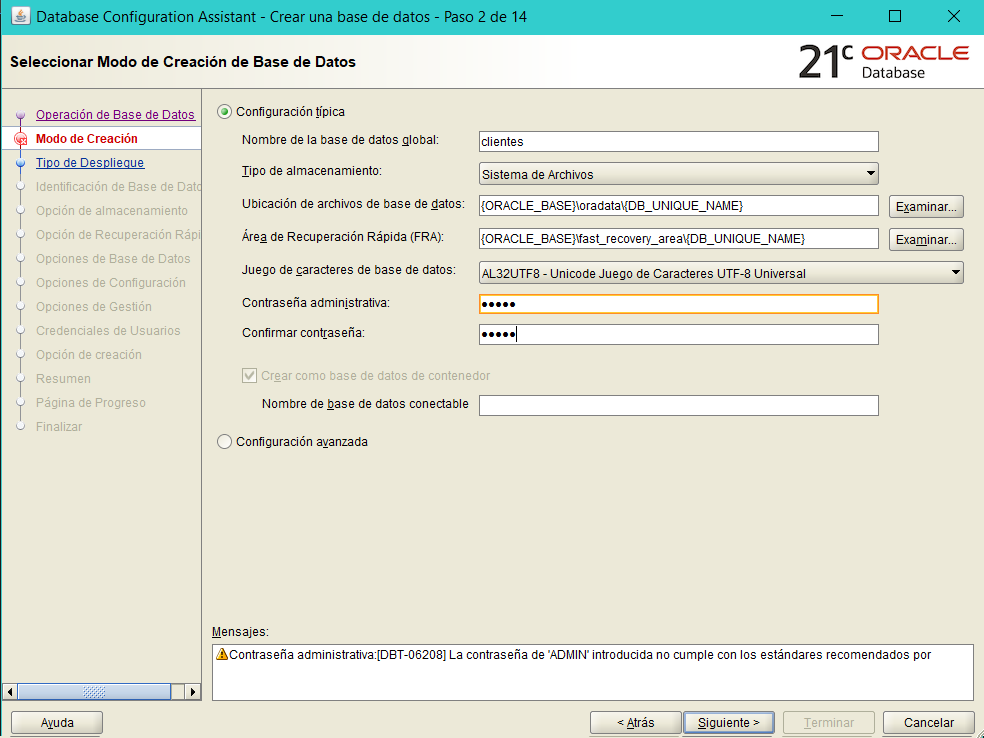This screenshot has width=984, height=738.
Task: Click the Opción de creación step
Action: pyautogui.click(x=88, y=355)
